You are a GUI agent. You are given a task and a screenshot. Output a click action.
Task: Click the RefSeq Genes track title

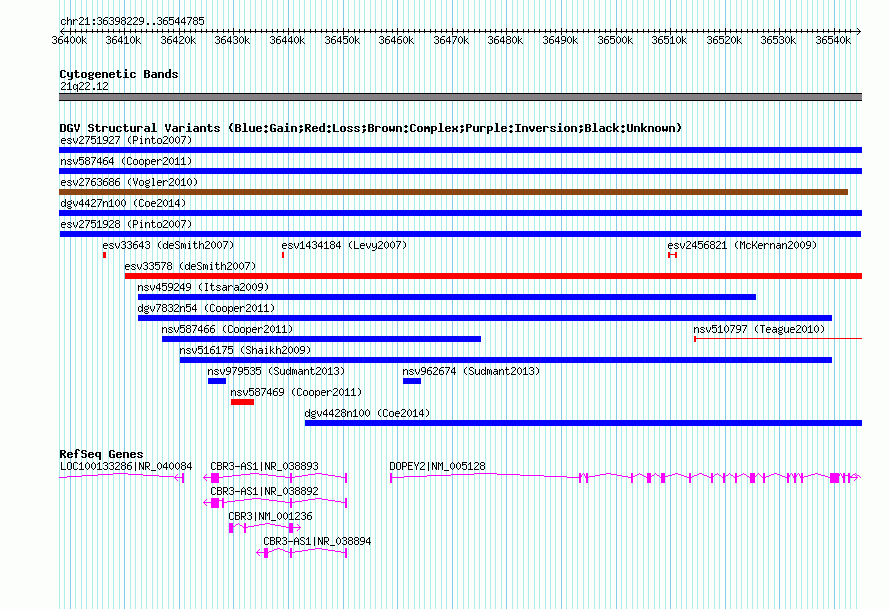tap(101, 453)
